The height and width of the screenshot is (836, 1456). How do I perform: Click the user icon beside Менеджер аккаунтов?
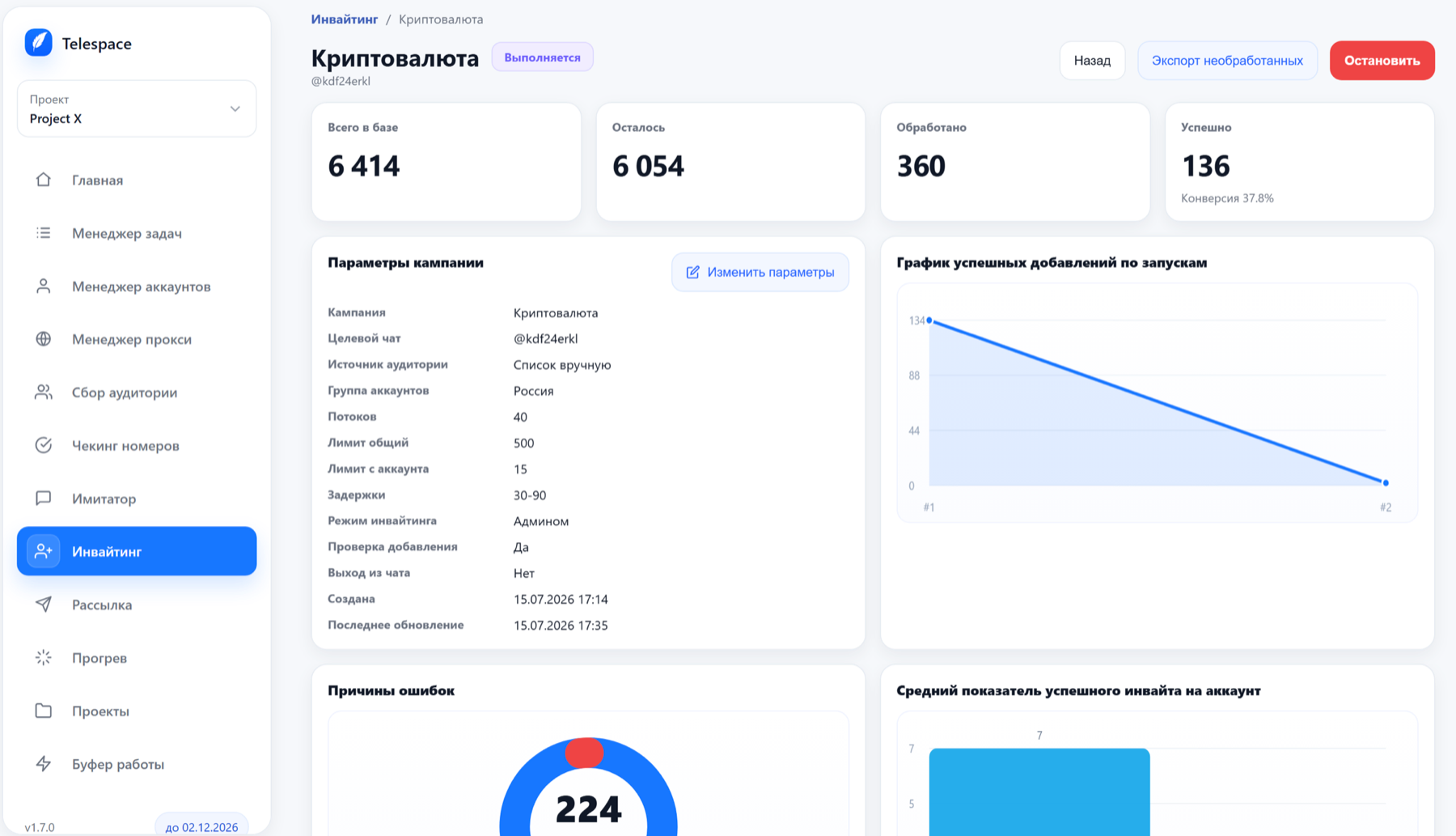44,286
